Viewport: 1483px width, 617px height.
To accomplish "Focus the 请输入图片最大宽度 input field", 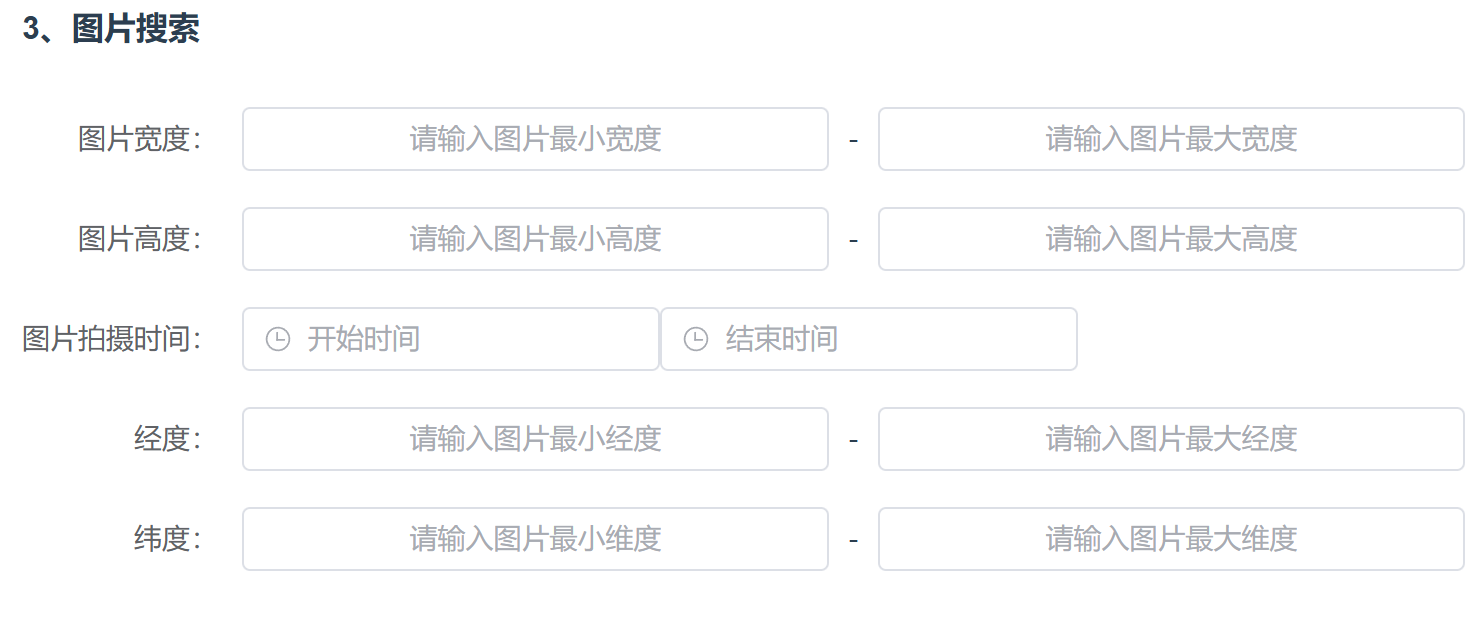I will click(x=1171, y=139).
